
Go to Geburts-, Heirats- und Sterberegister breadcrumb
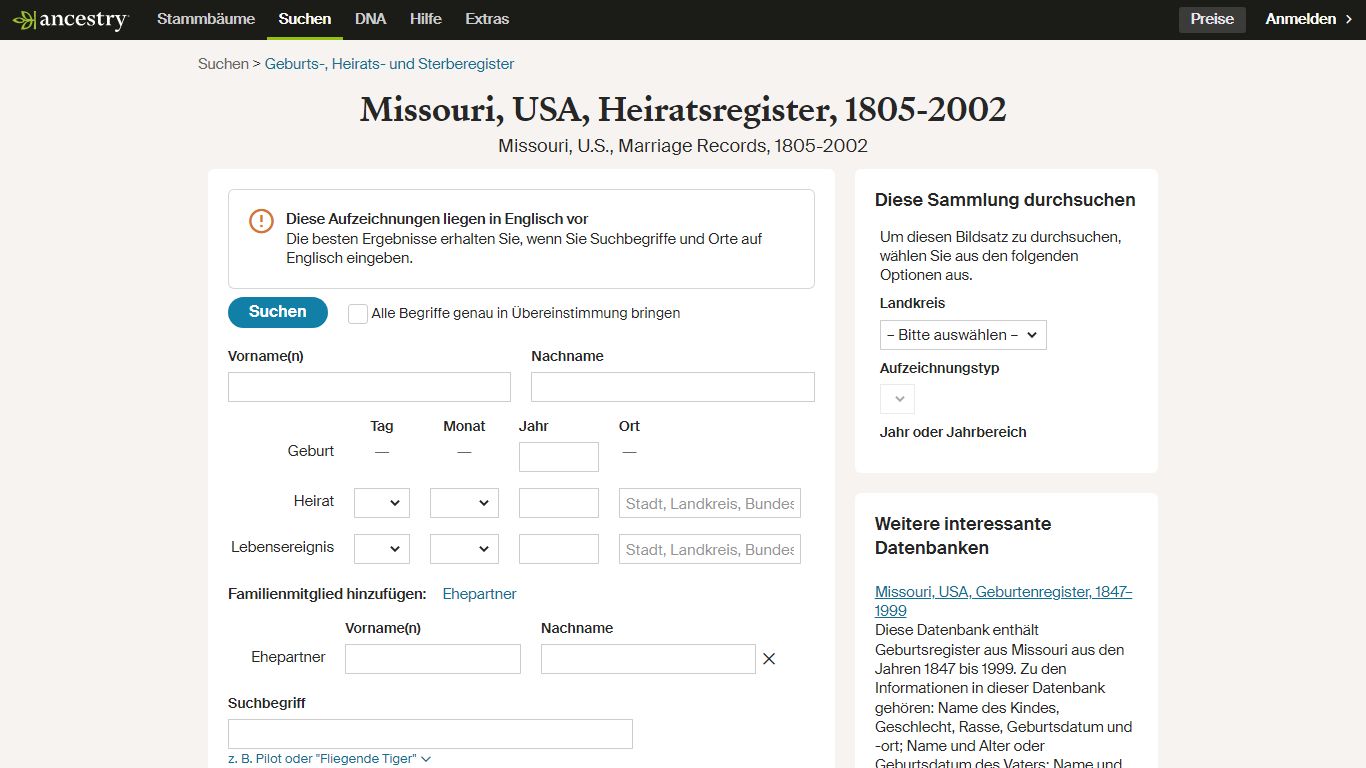[x=389, y=64]
